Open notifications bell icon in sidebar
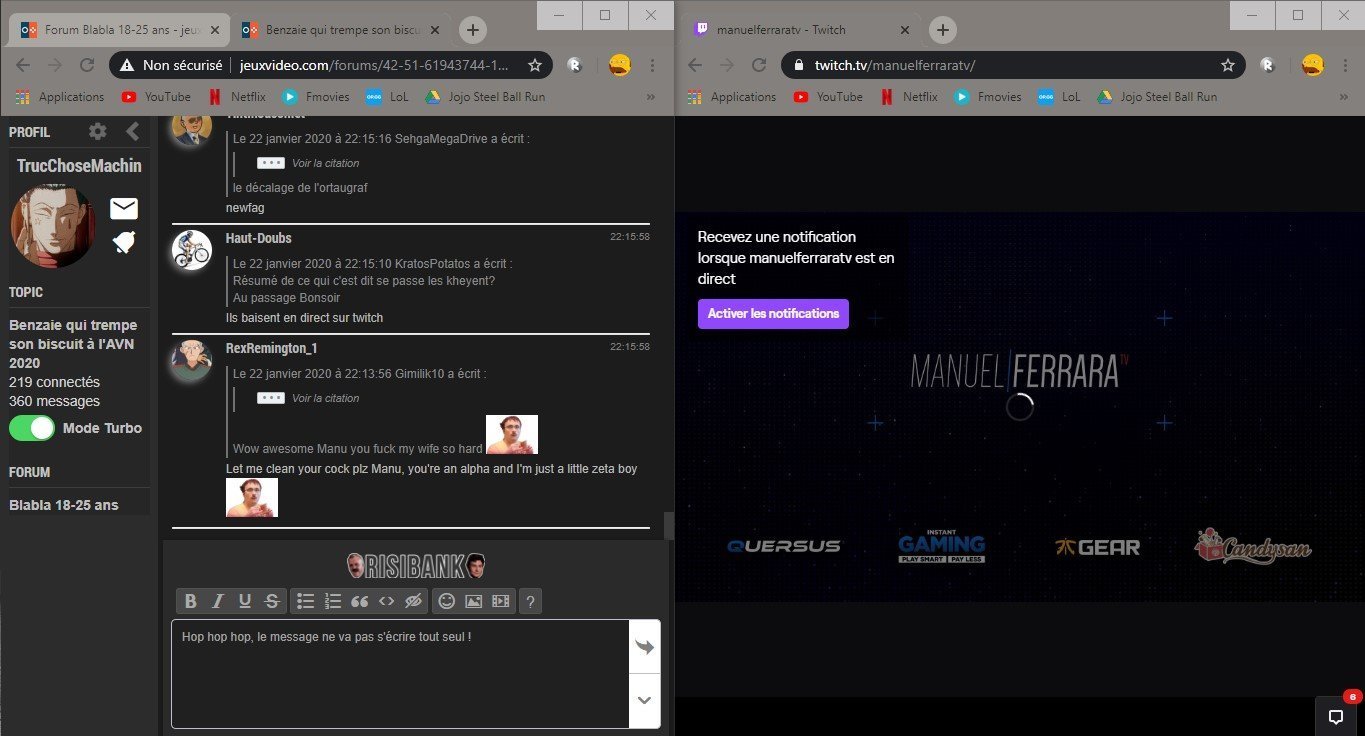Screen dimensions: 1365x736 pos(124,242)
